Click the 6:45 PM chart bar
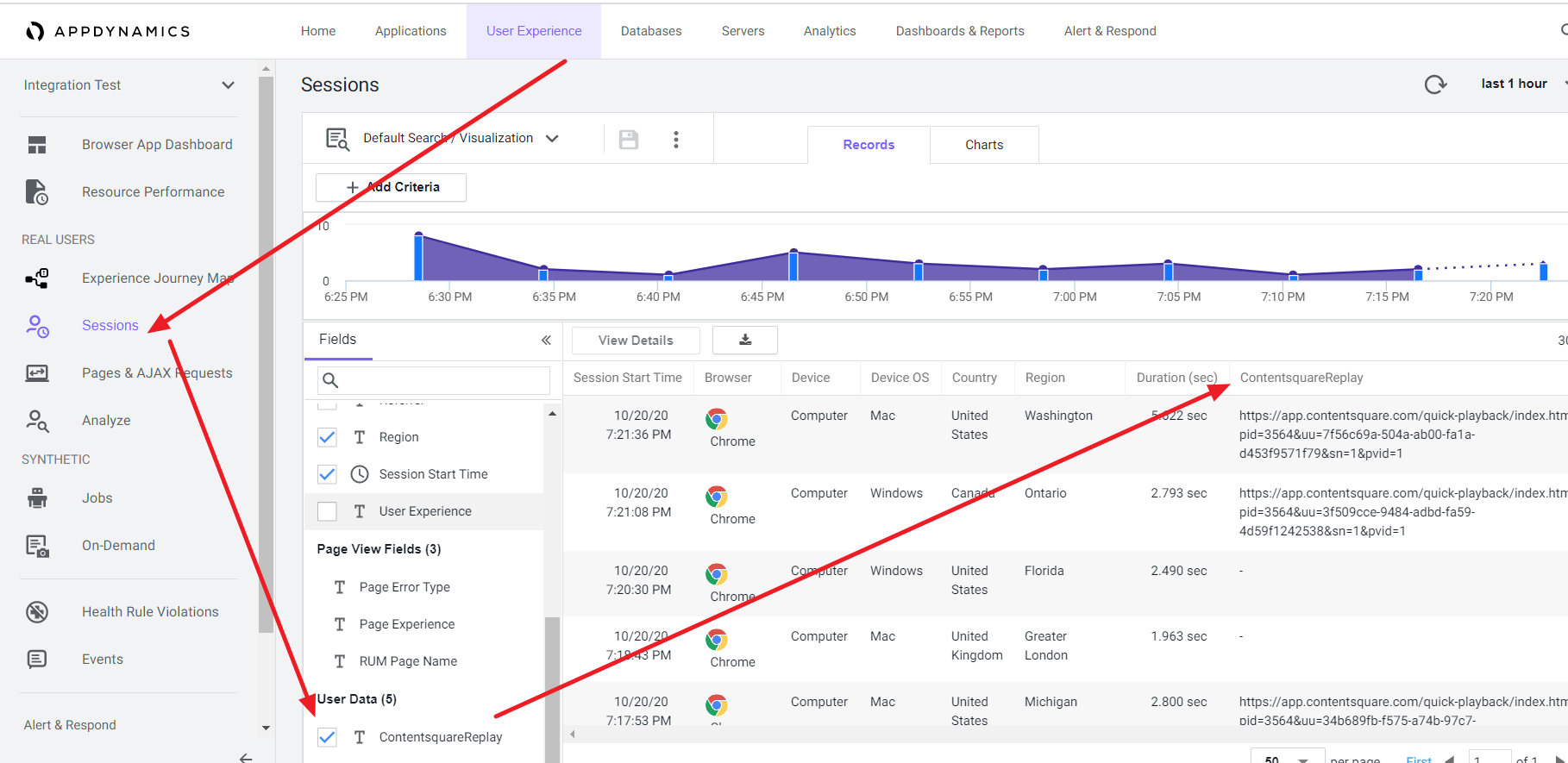Screen dimensions: 1568x763 [x=793, y=266]
